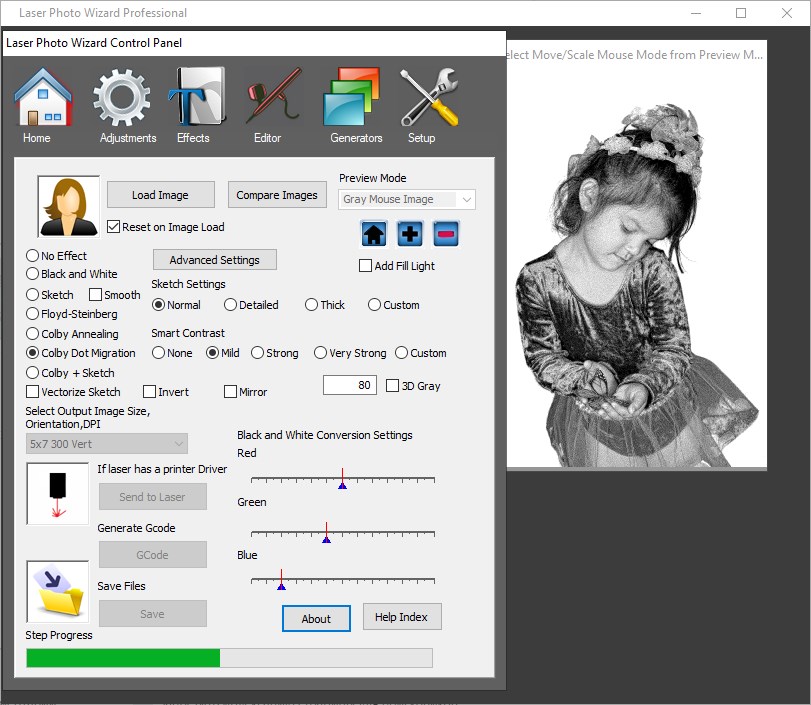Open the Adjustments gear panel
811x705 pixels.
coord(126,100)
